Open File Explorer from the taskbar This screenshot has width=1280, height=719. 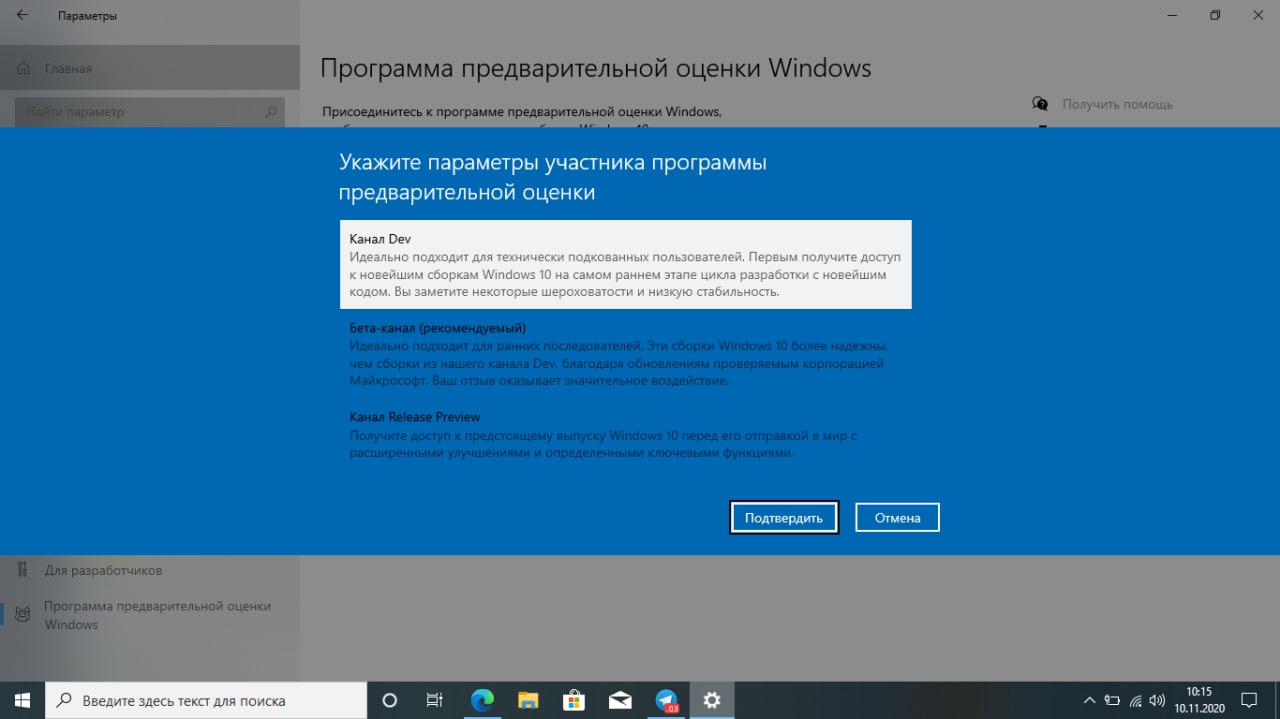coord(528,700)
